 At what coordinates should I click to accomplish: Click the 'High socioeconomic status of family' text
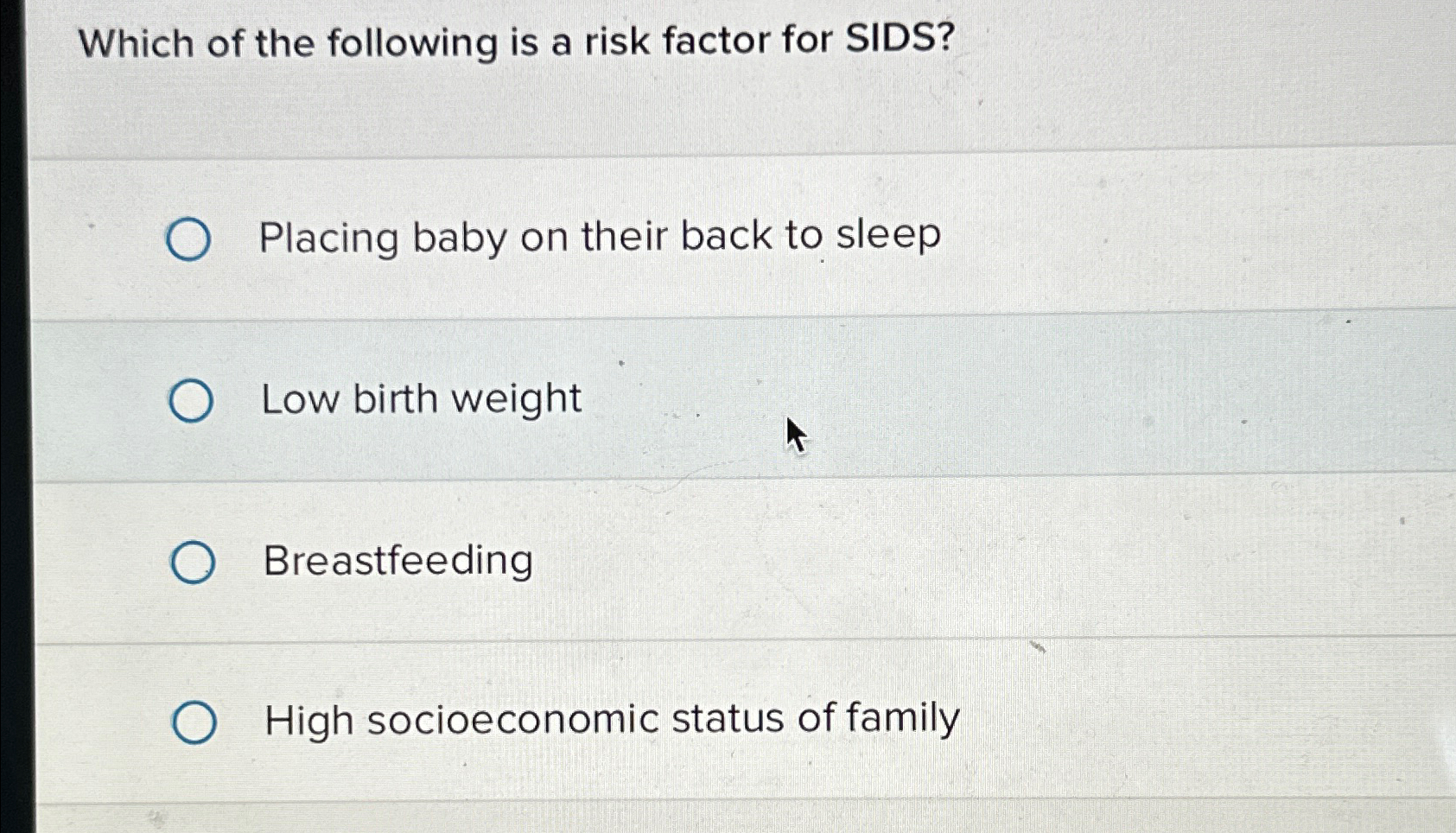(609, 718)
